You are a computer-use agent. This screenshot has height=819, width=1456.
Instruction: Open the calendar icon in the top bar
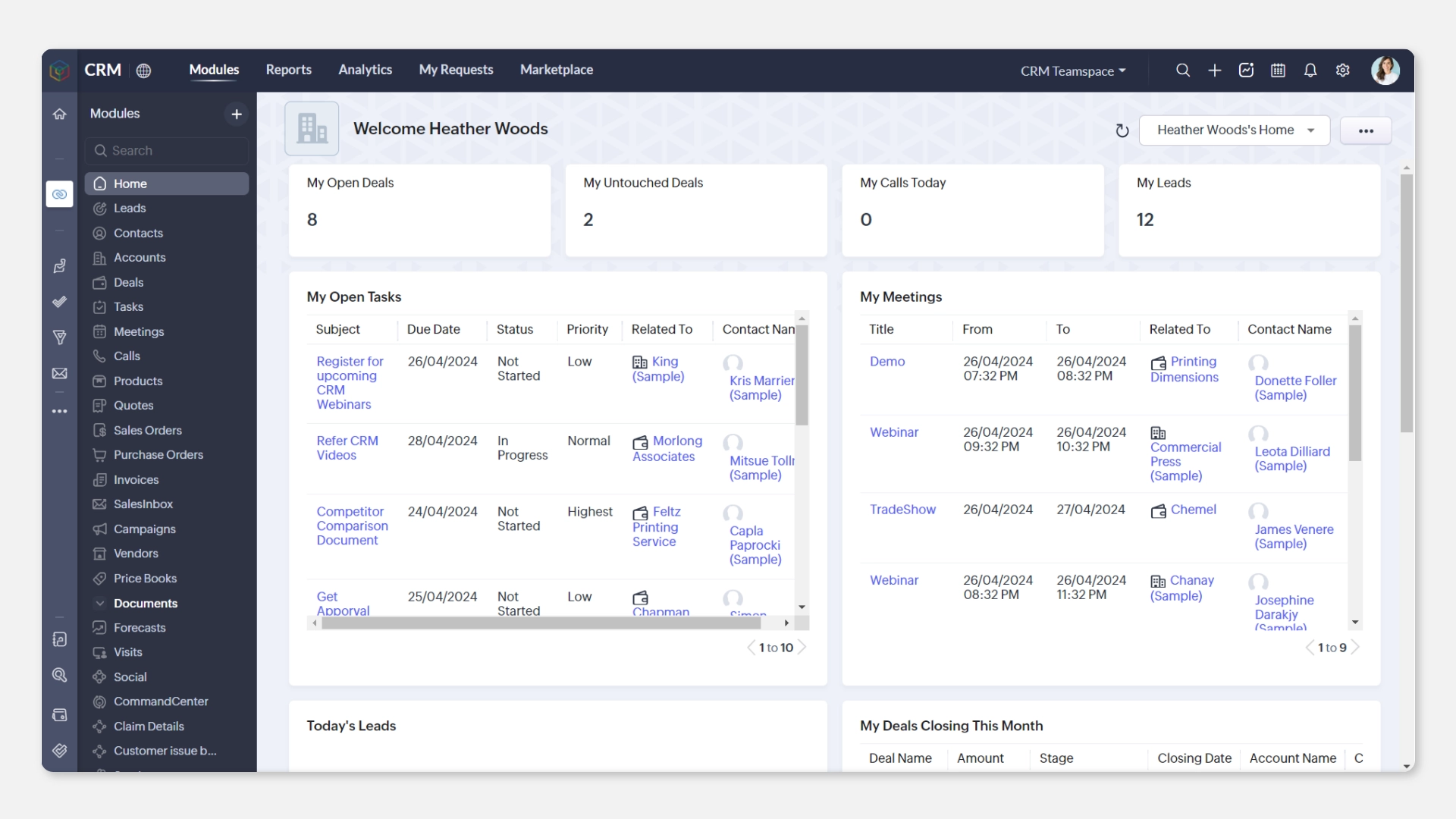[1278, 70]
